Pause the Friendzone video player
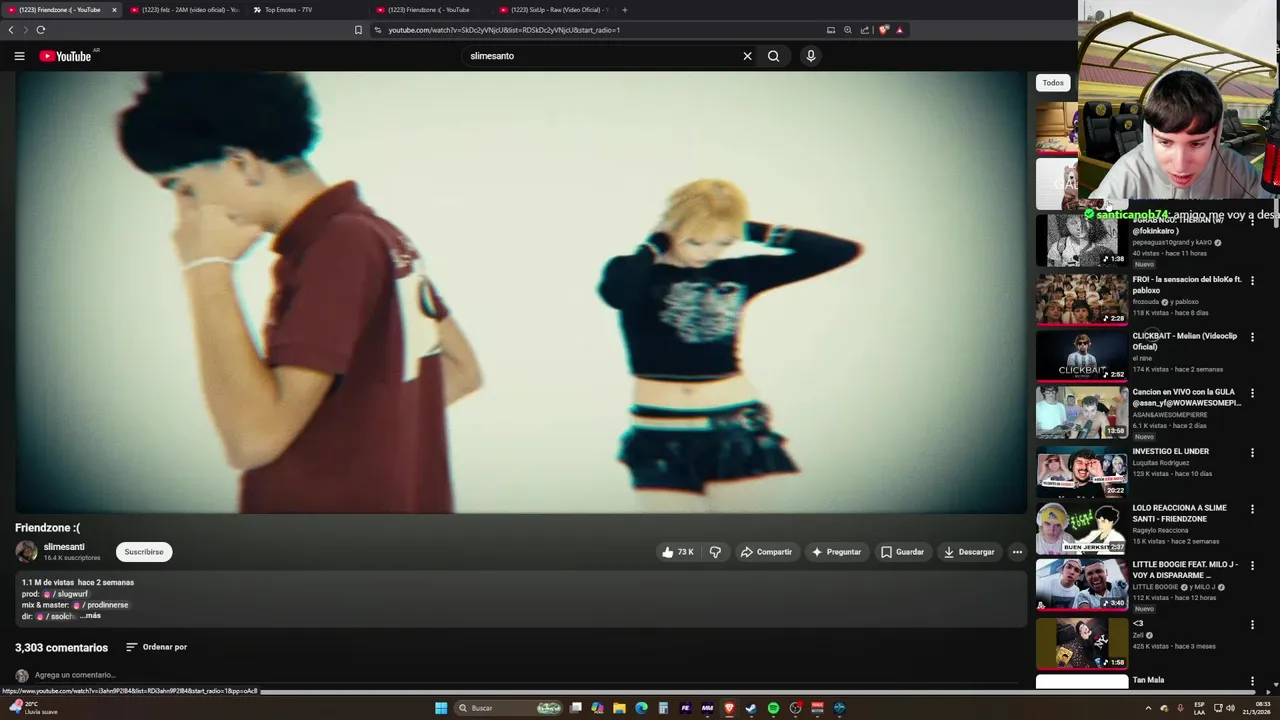The image size is (1280, 720). point(520,292)
